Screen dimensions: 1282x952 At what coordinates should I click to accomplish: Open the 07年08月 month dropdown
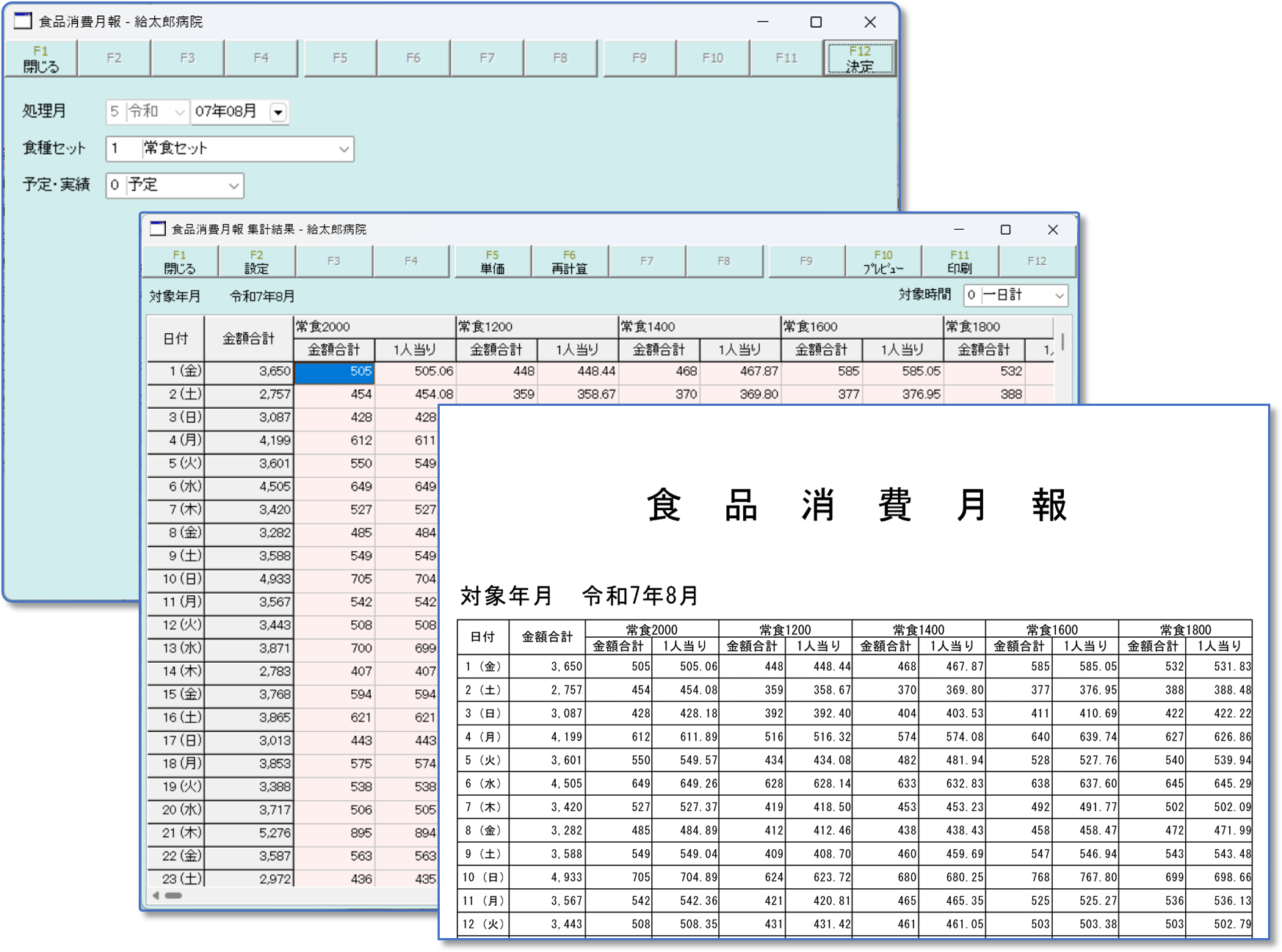coord(278,112)
